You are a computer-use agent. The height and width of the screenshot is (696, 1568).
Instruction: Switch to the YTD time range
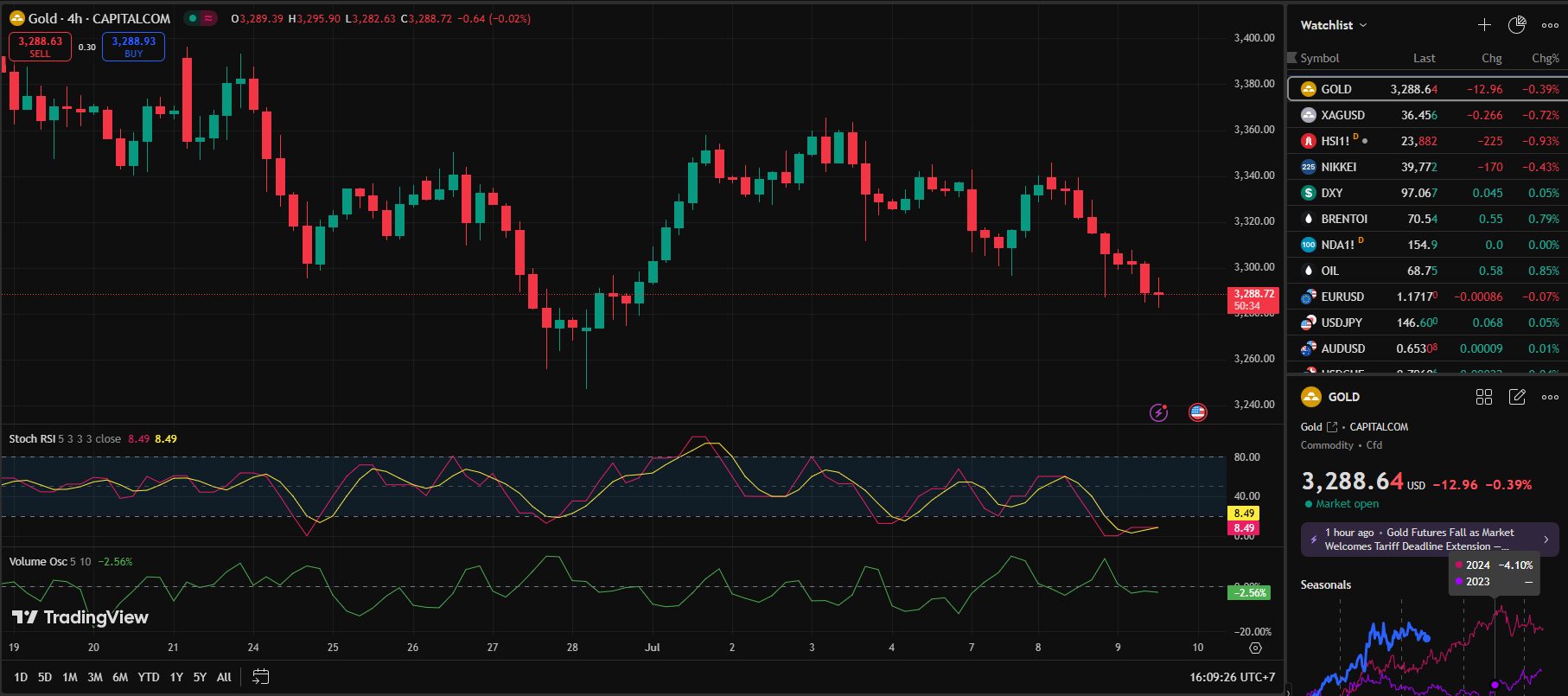coord(149,677)
